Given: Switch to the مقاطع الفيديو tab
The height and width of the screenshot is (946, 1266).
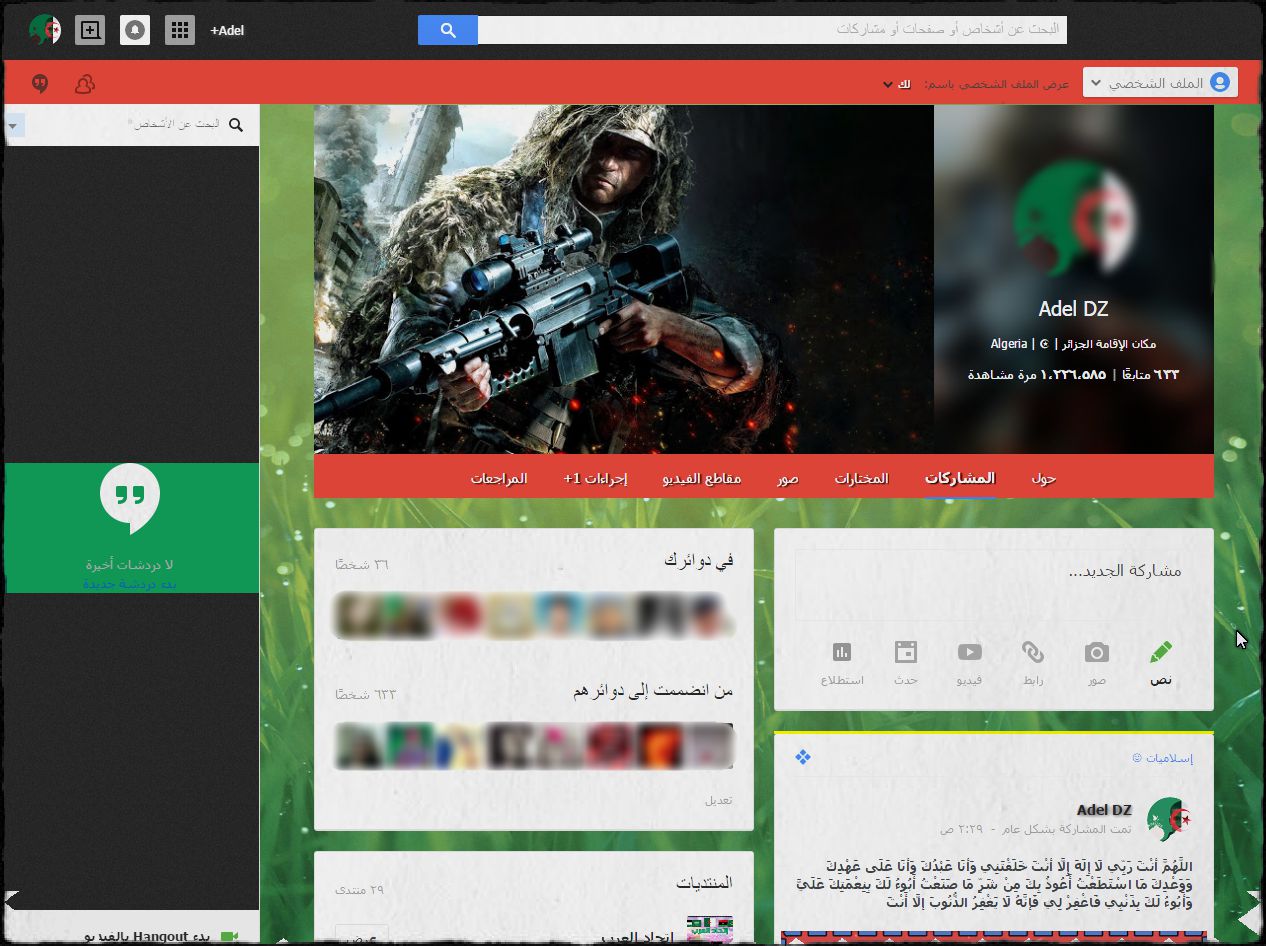Looking at the screenshot, I should coord(702,478).
